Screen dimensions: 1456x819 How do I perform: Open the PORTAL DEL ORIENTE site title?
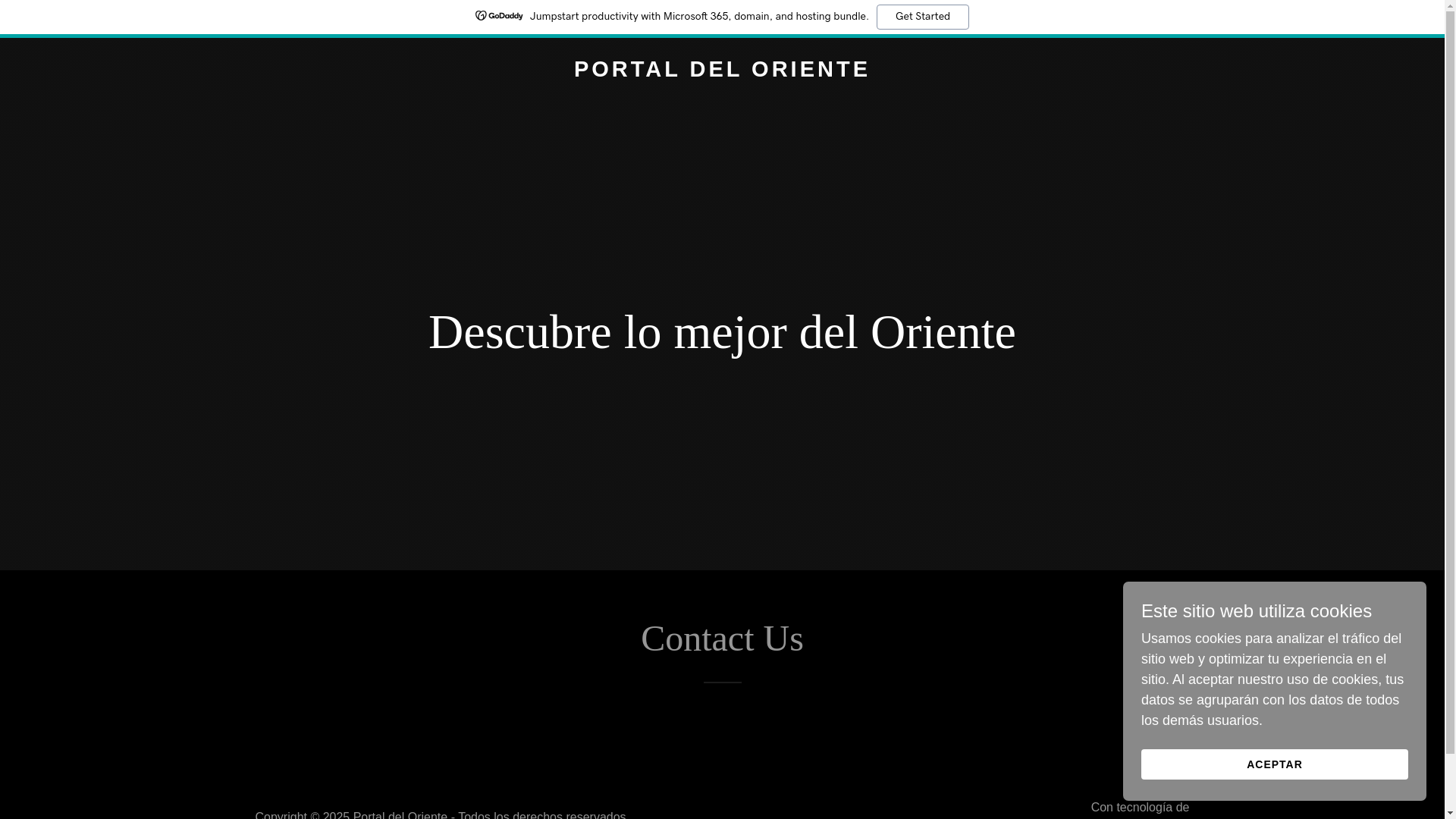click(721, 69)
